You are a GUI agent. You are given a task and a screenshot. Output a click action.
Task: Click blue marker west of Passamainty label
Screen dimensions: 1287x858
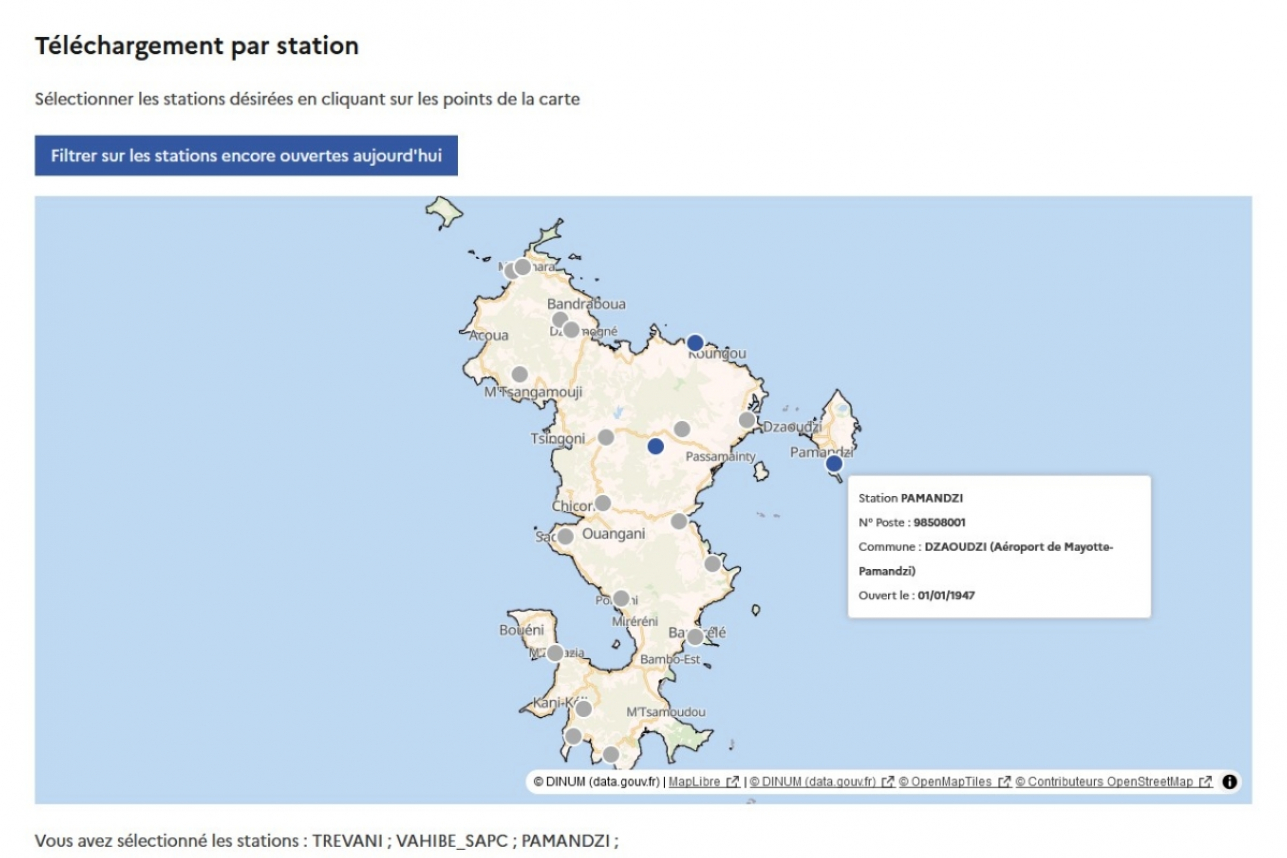click(x=656, y=446)
